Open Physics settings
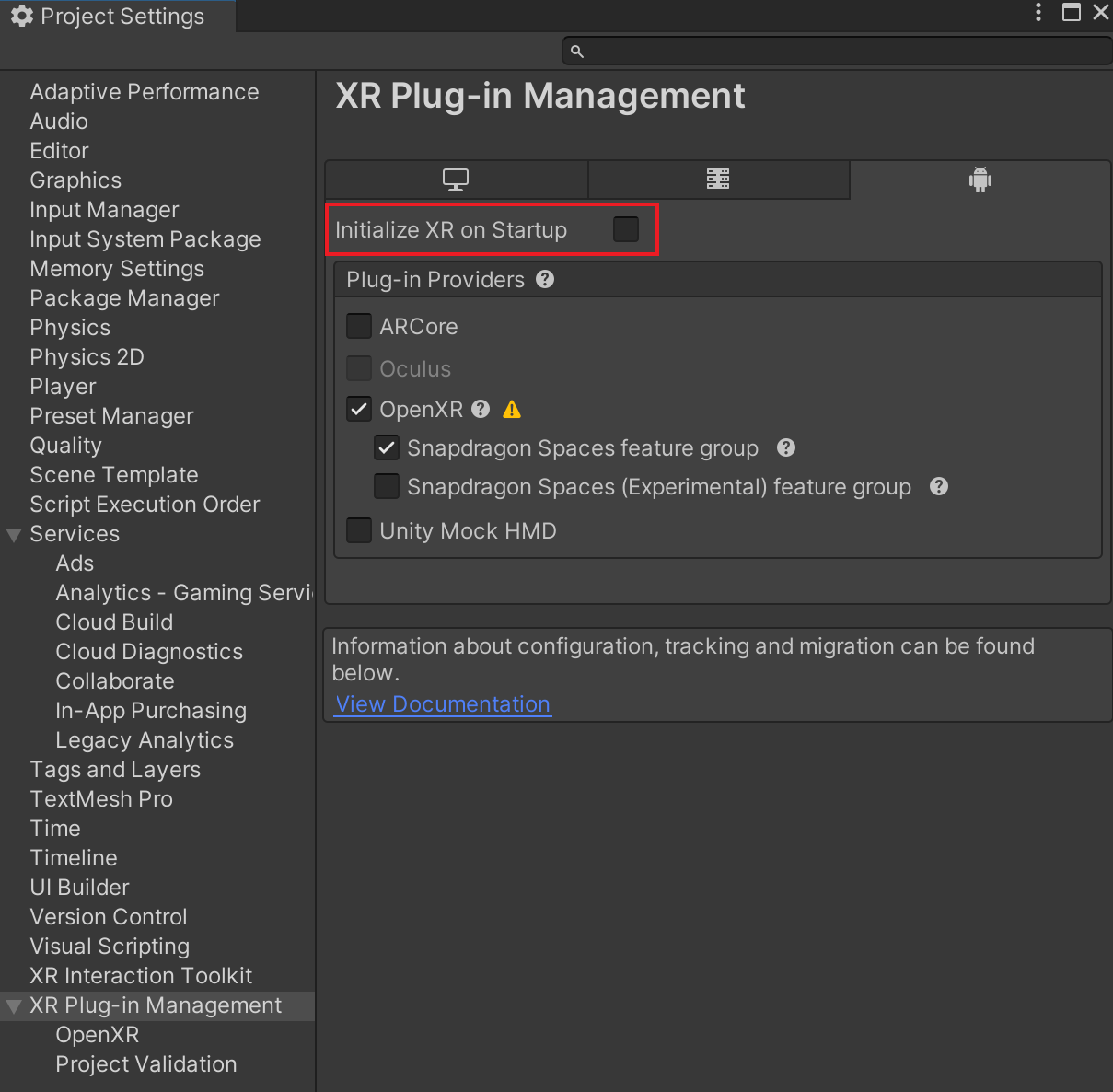Image resolution: width=1113 pixels, height=1092 pixels. [70, 328]
